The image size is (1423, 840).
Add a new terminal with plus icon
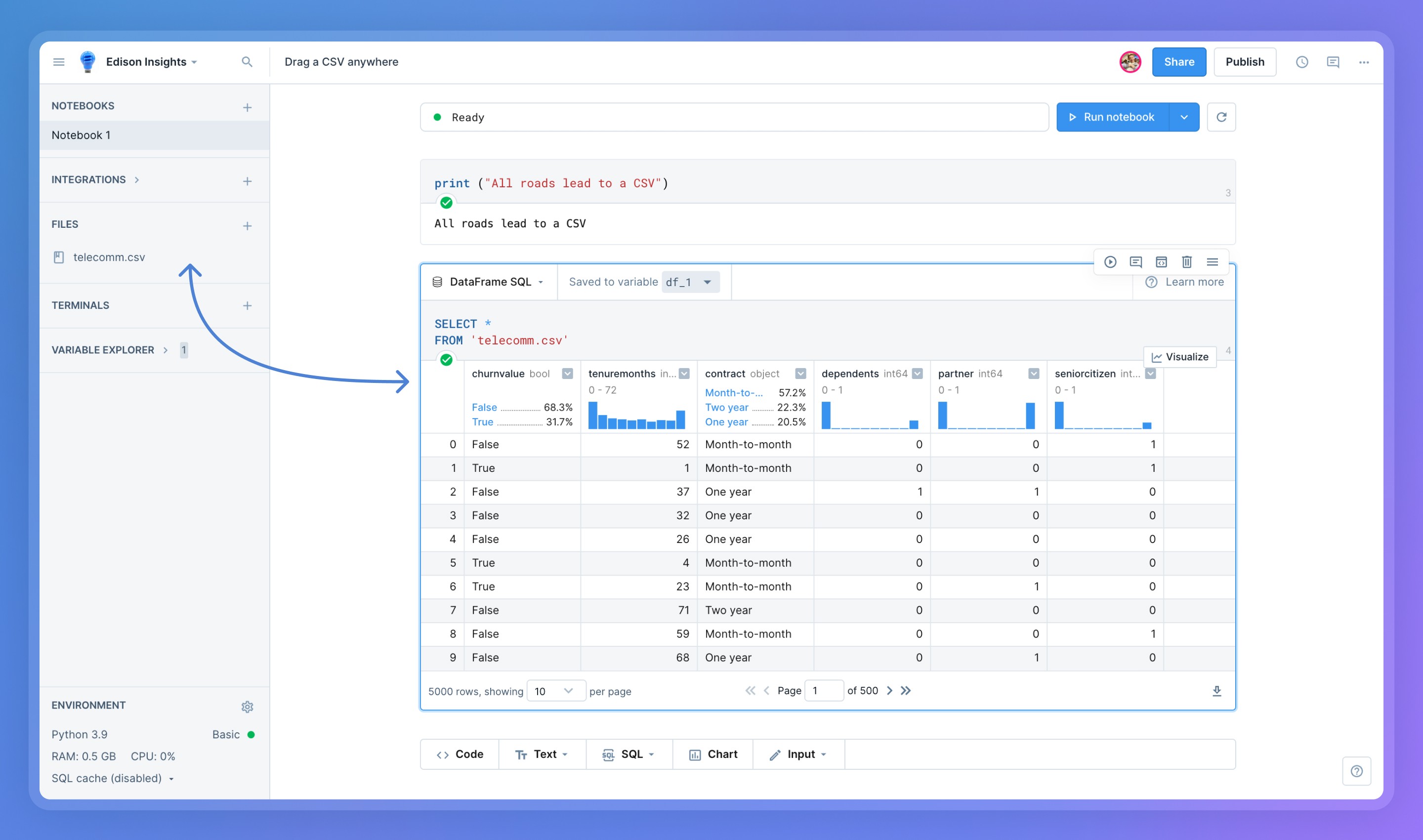tap(248, 306)
